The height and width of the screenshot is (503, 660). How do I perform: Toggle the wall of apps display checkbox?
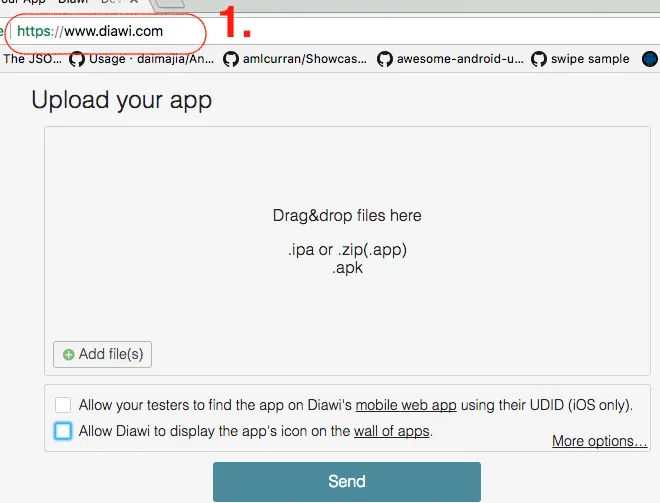(63, 431)
